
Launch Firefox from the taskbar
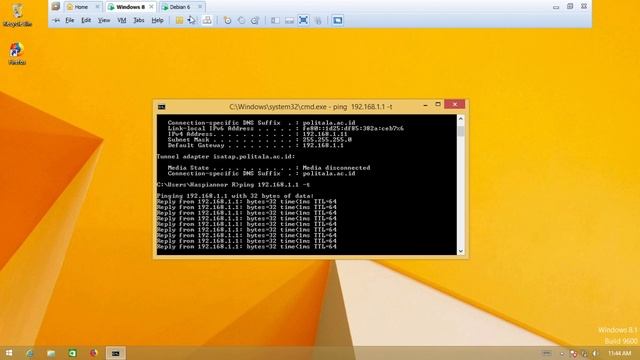coord(93,353)
